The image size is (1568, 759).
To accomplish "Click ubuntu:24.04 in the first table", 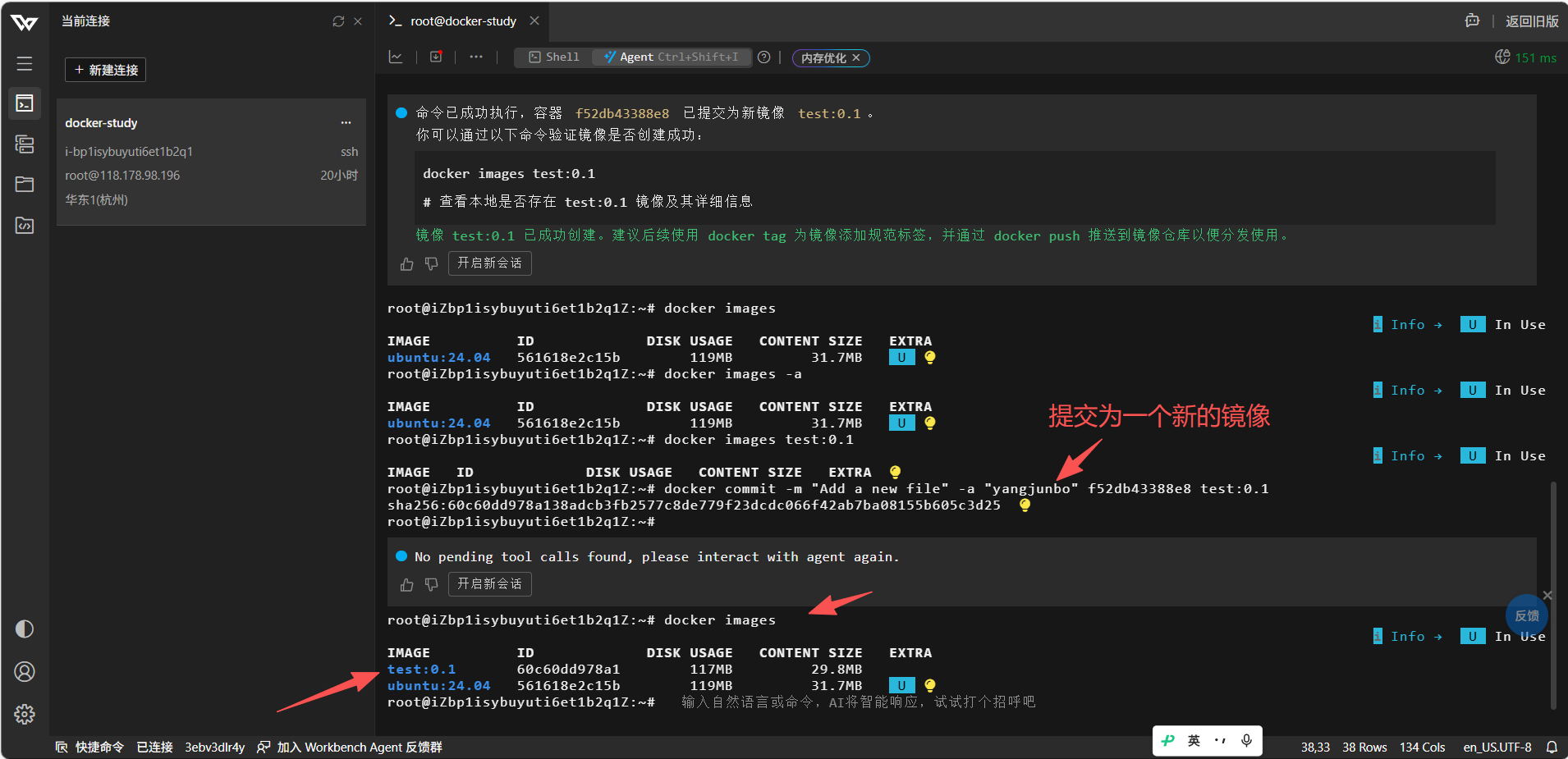I will [x=438, y=358].
